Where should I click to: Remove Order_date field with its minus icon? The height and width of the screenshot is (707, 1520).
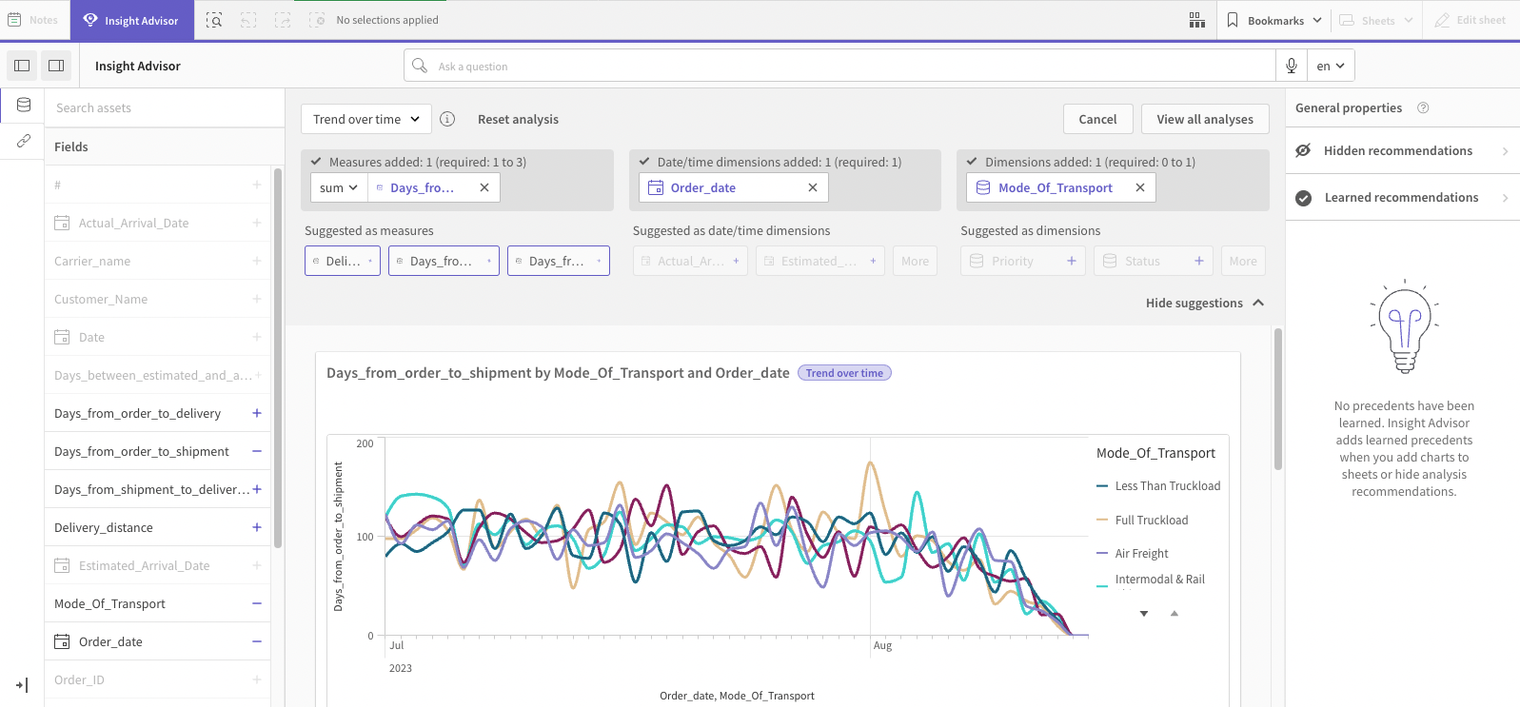[257, 641]
